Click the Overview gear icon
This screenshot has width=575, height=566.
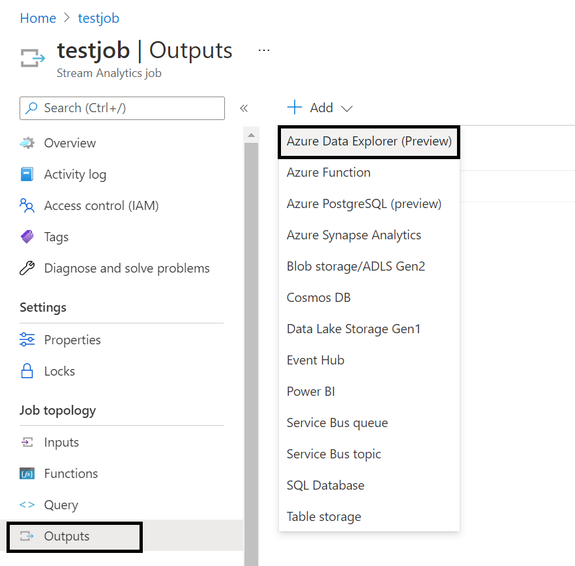click(27, 143)
